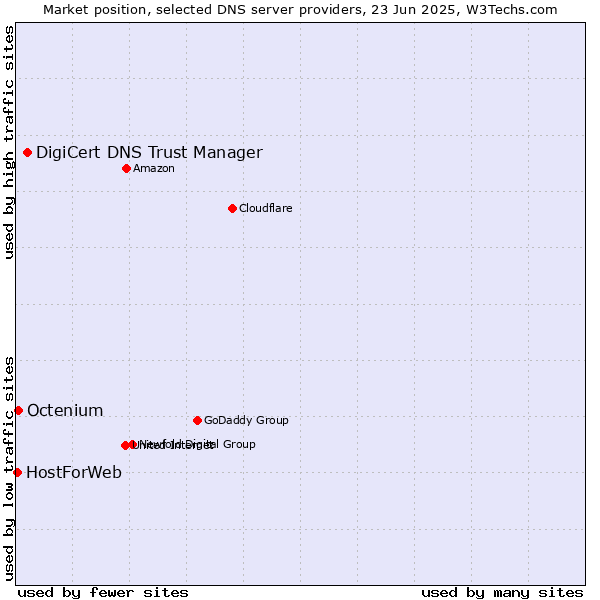This screenshot has width=600, height=600.
Task: Click the 'used by fewer sites' axis label
Action: point(103,593)
